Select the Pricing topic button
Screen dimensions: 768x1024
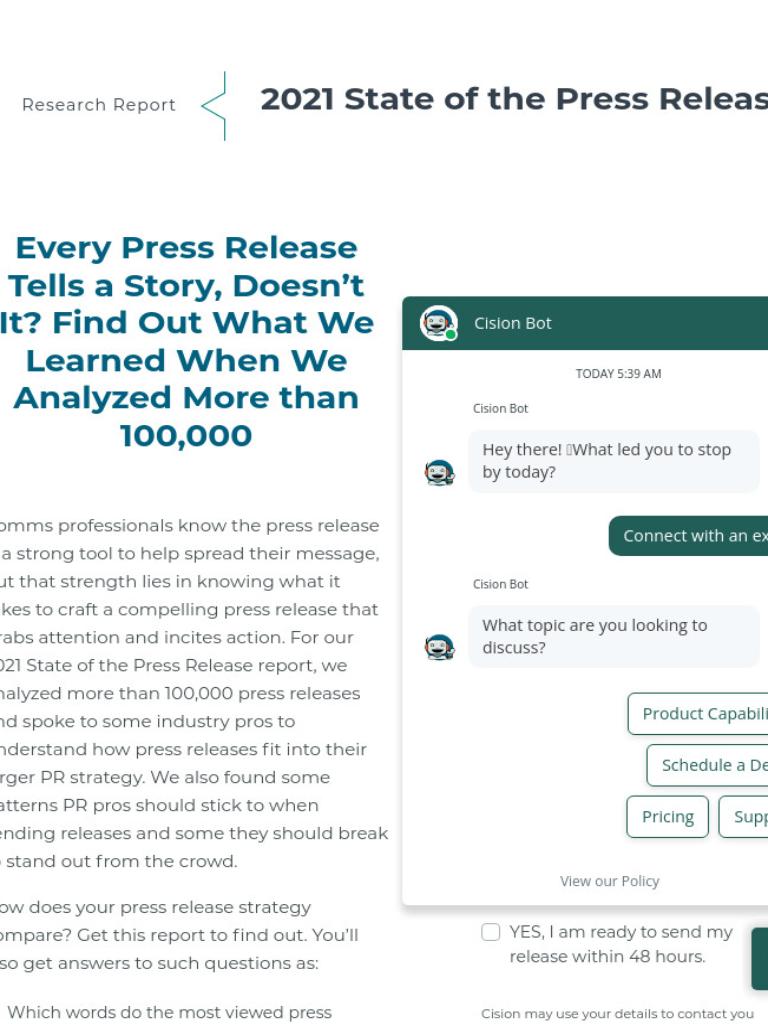point(667,816)
